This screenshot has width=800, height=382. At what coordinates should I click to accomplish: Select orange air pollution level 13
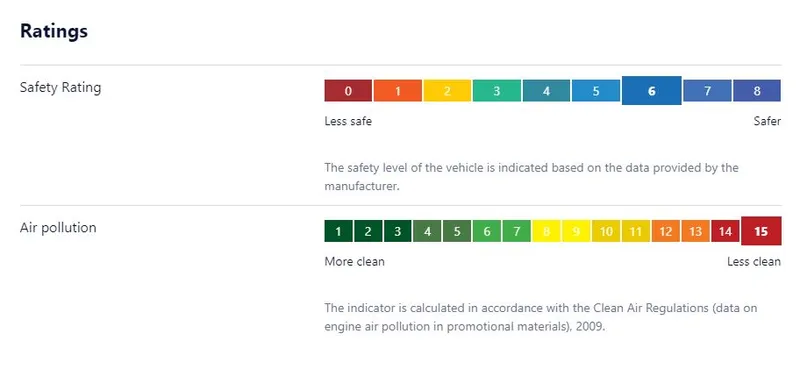(695, 231)
